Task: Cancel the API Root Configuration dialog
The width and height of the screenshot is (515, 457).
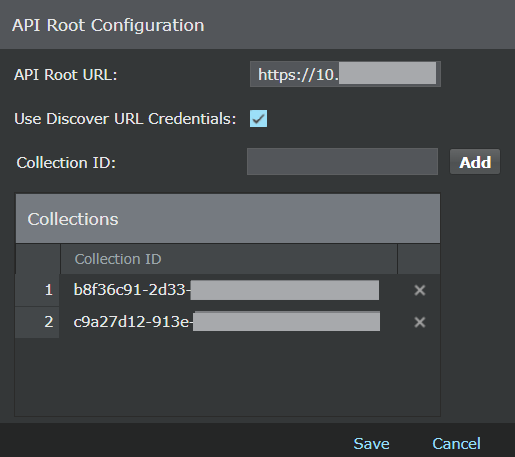Action: pos(456,444)
